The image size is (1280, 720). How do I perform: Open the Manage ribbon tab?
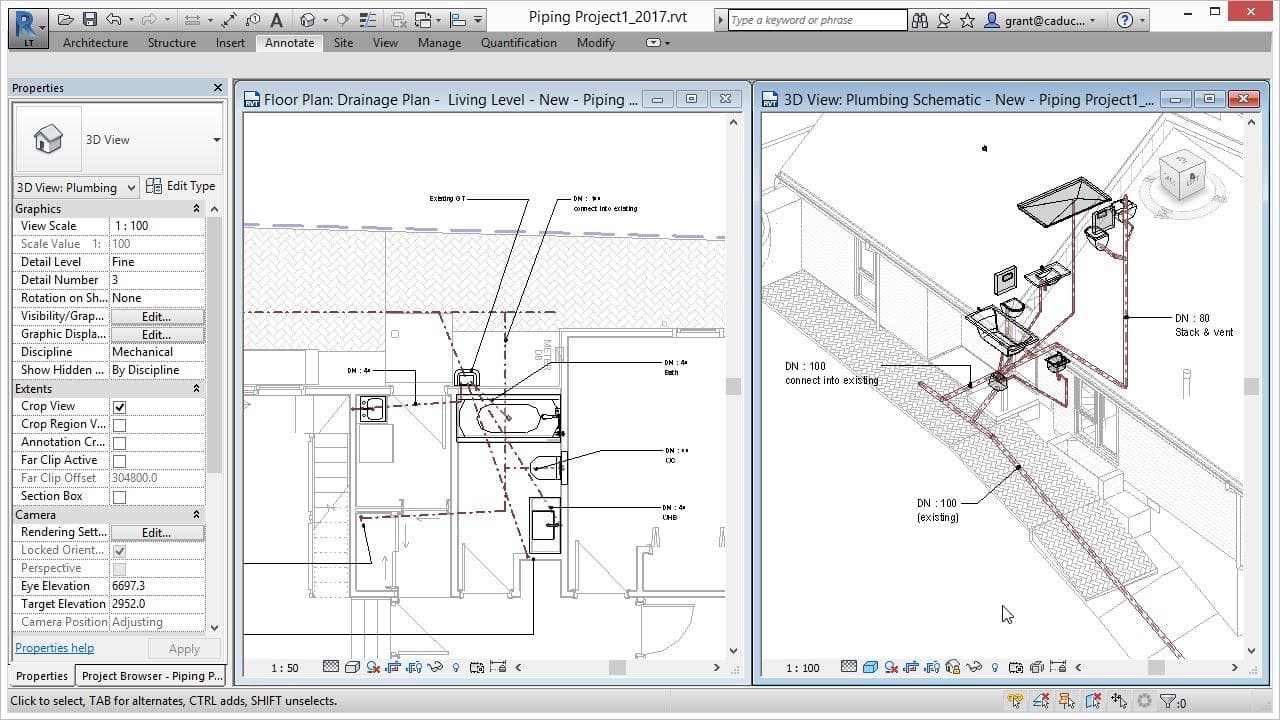[x=439, y=43]
